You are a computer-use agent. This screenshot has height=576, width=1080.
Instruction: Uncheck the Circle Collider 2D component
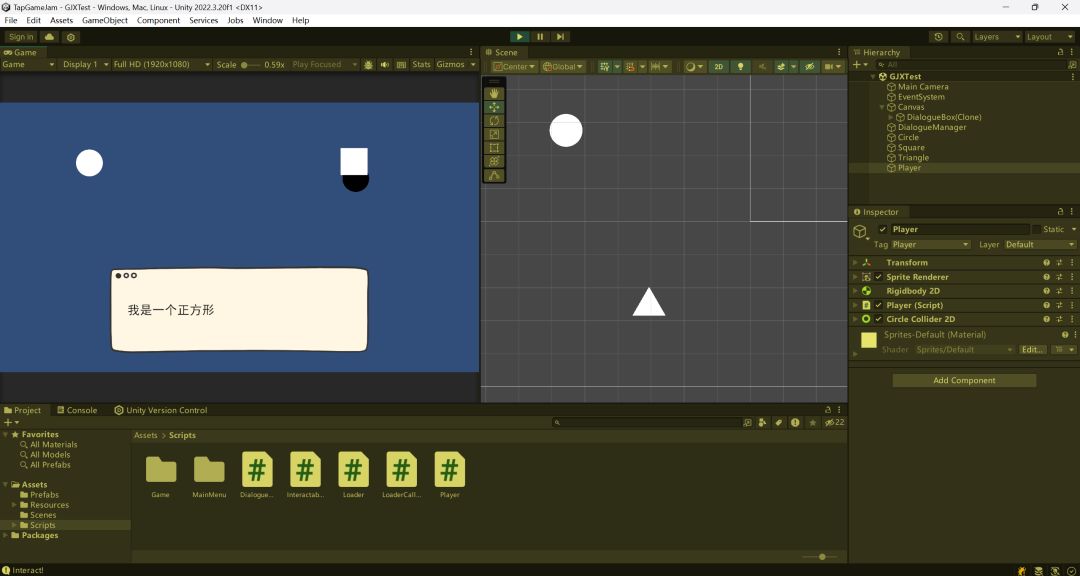(x=879, y=319)
